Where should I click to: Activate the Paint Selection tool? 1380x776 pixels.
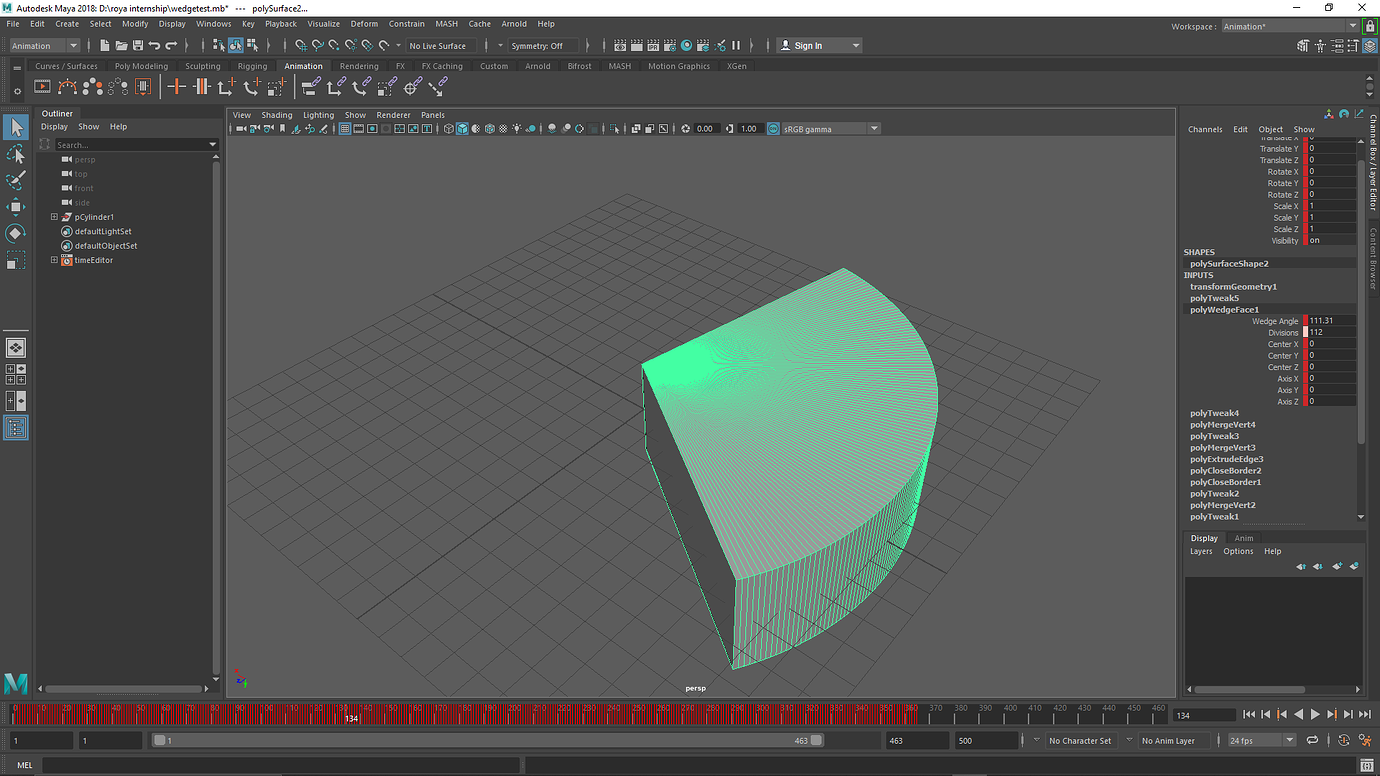16,180
